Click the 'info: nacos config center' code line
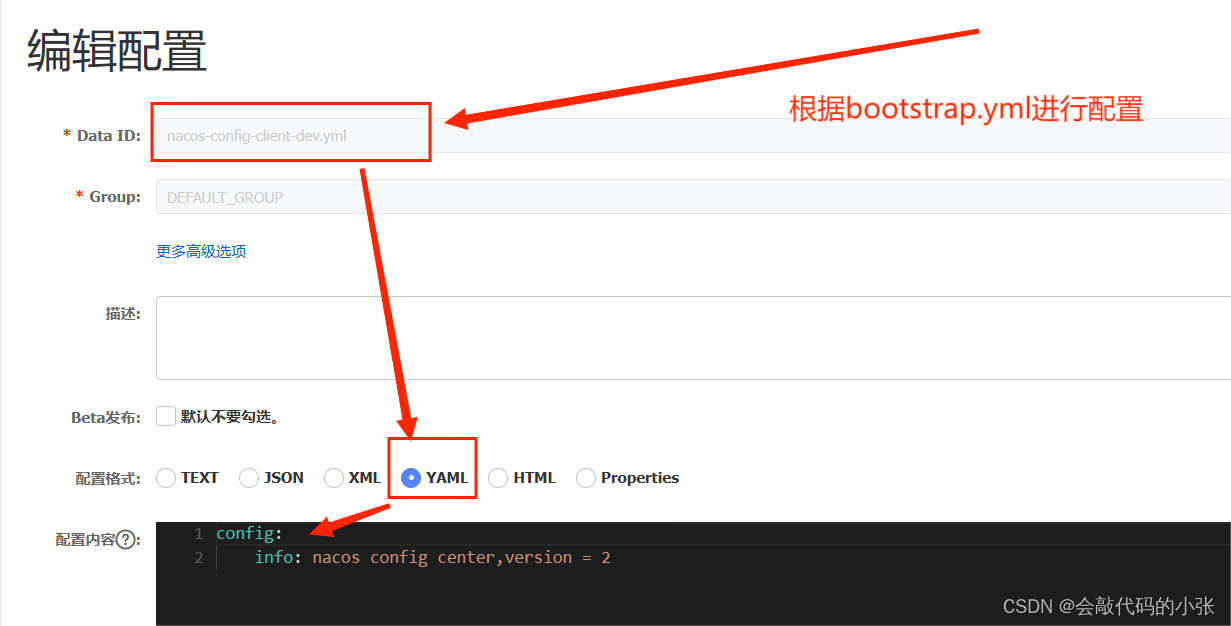 [432, 557]
